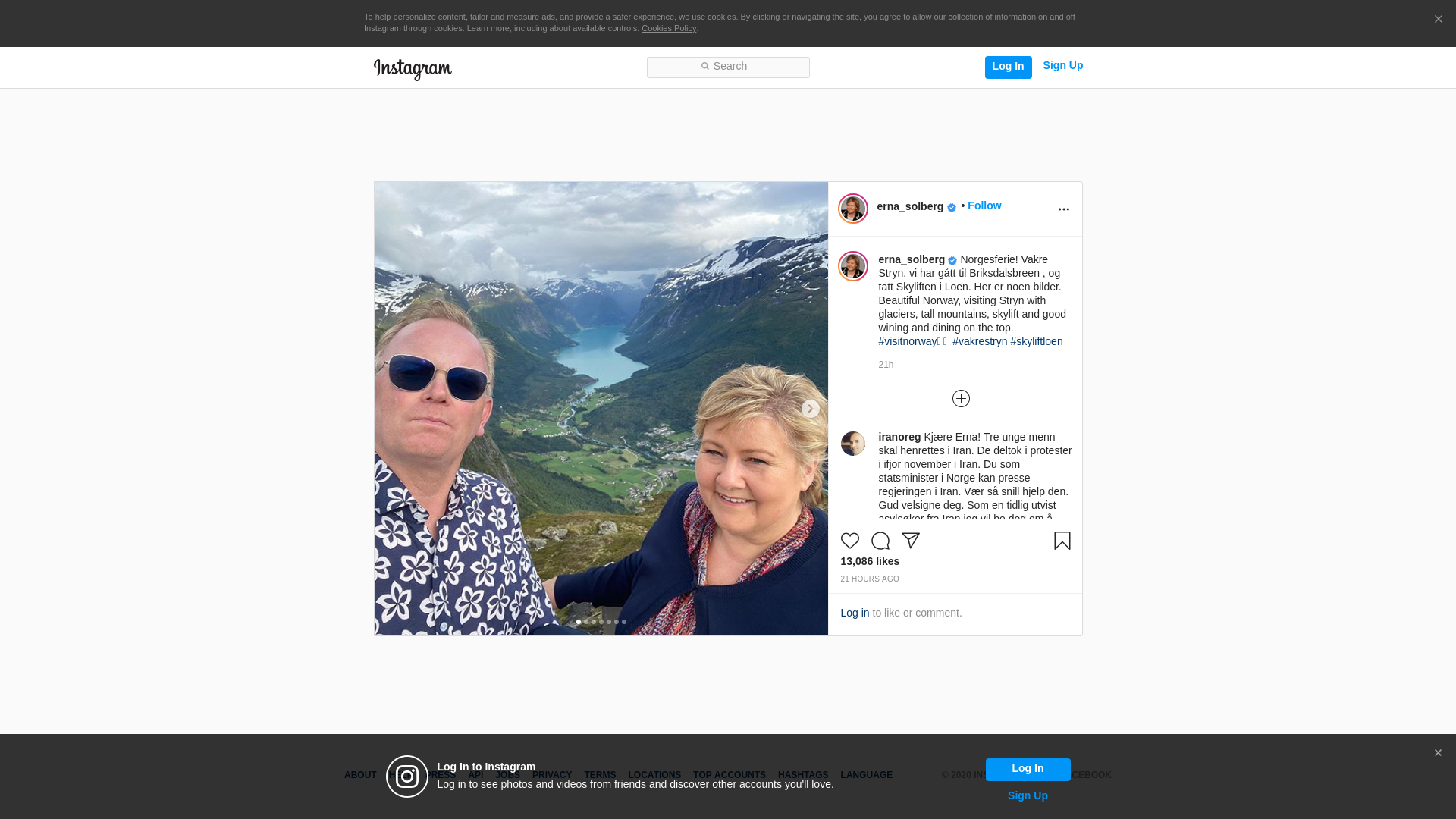Open the #visitnorway hashtag
This screenshot has width=1456, height=819.
[x=913, y=341]
